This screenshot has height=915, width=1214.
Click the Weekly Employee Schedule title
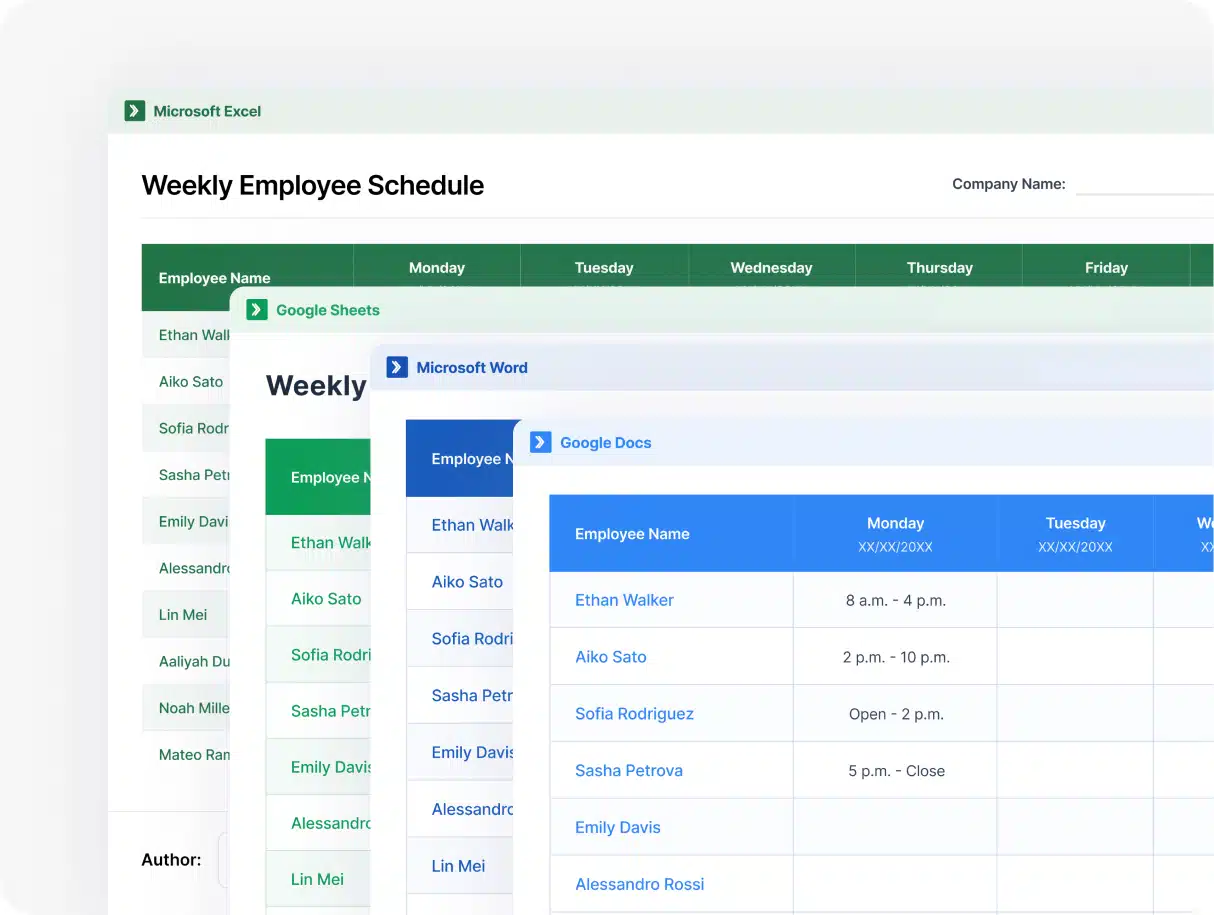click(313, 185)
